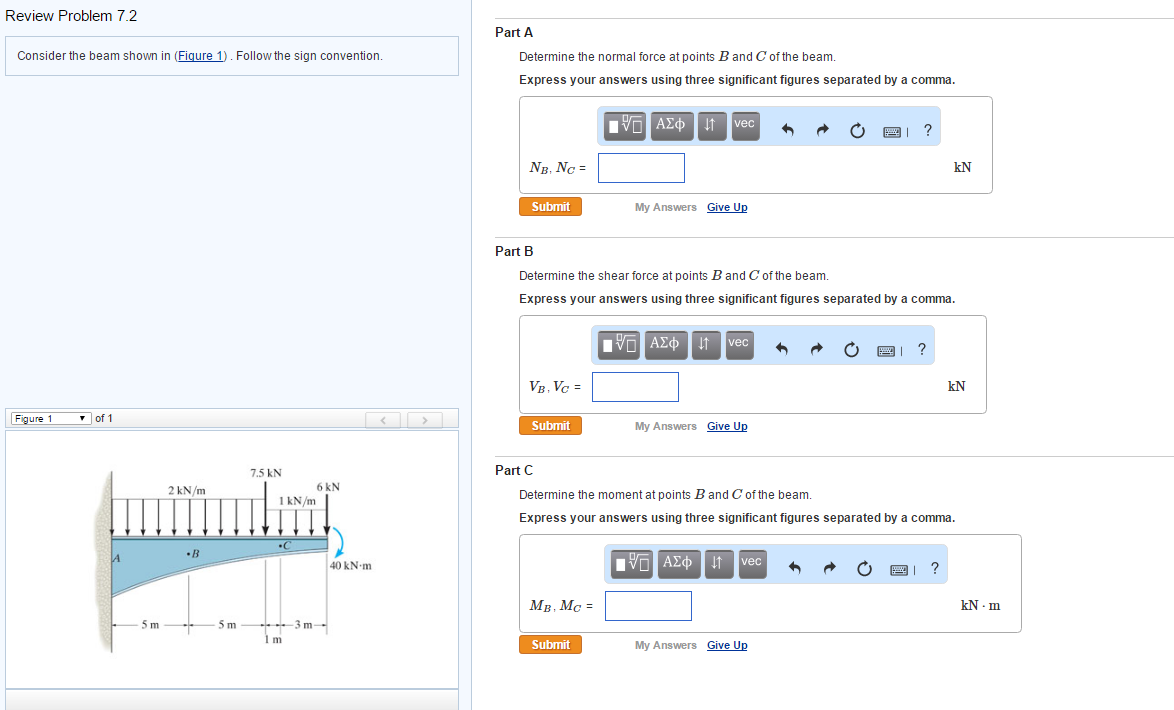Click reset circular arrow in Part B toolbar

click(x=851, y=350)
